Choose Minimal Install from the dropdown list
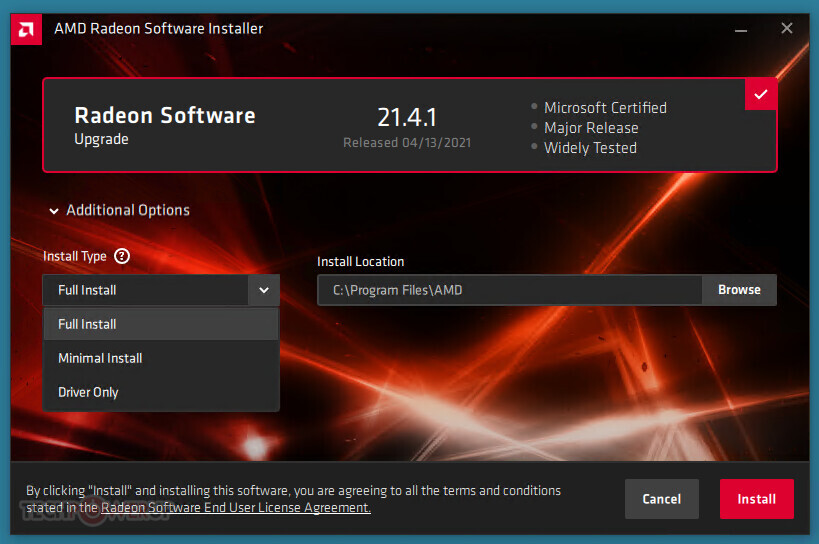Viewport: 819px width, 544px height. [161, 358]
